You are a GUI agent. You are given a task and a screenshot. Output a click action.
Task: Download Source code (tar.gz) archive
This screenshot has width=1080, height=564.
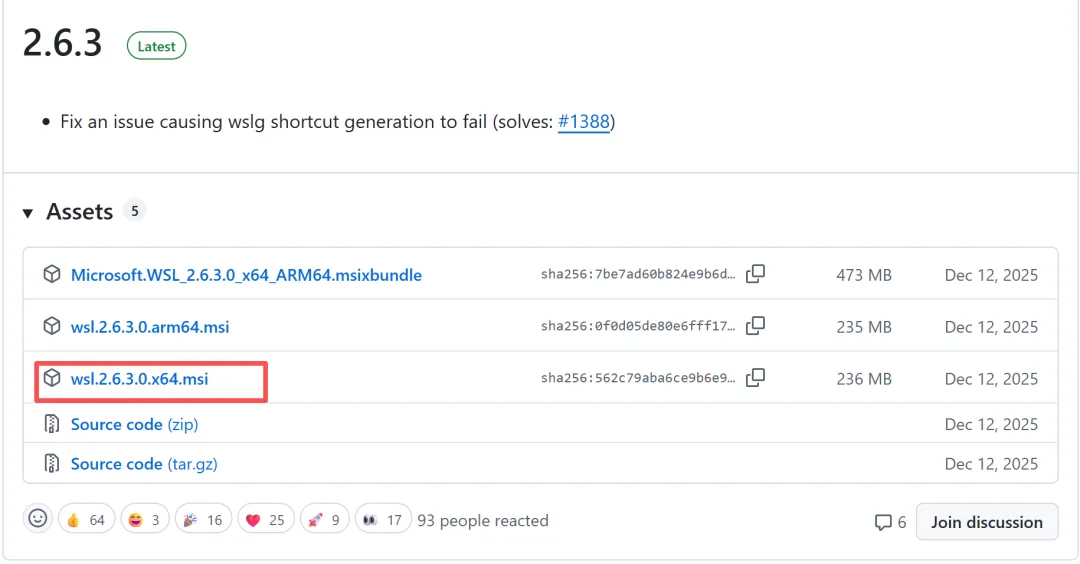pos(144,464)
